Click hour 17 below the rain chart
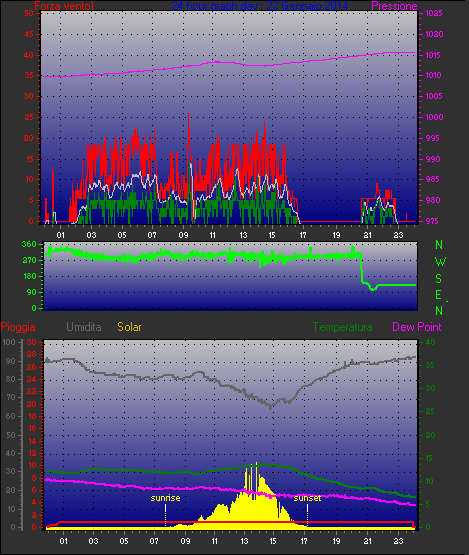Image resolution: width=469 pixels, height=555 pixels. [304, 541]
